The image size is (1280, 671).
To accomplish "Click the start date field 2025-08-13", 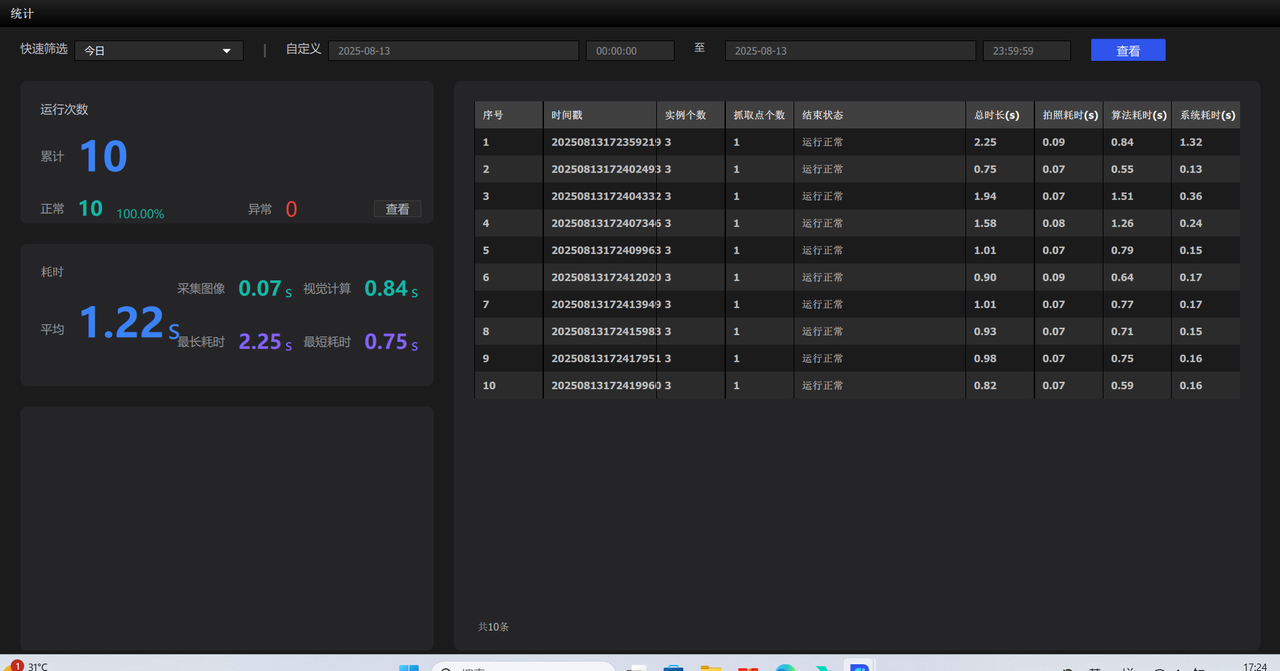I will coord(453,50).
